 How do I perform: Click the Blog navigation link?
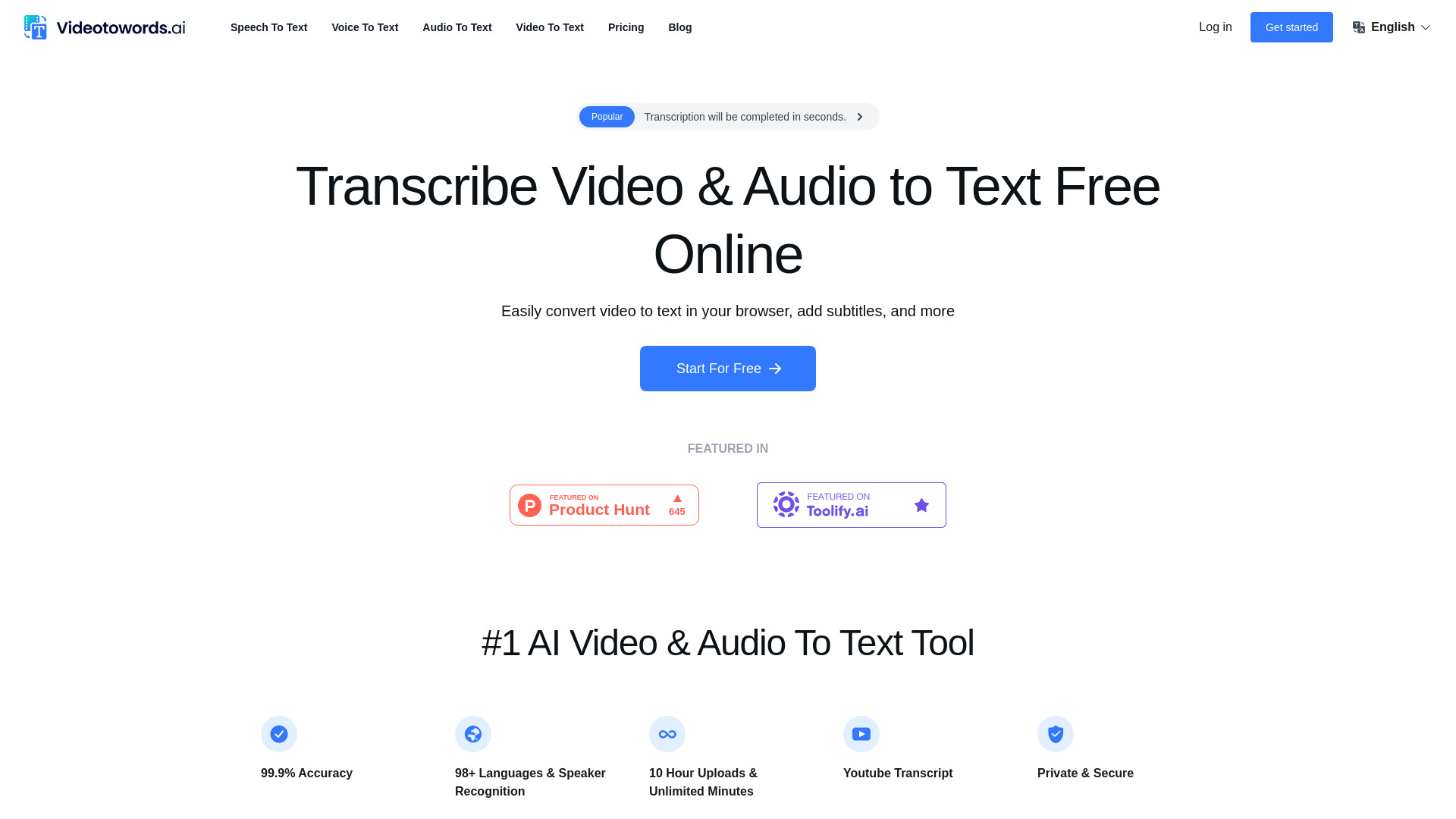click(680, 27)
